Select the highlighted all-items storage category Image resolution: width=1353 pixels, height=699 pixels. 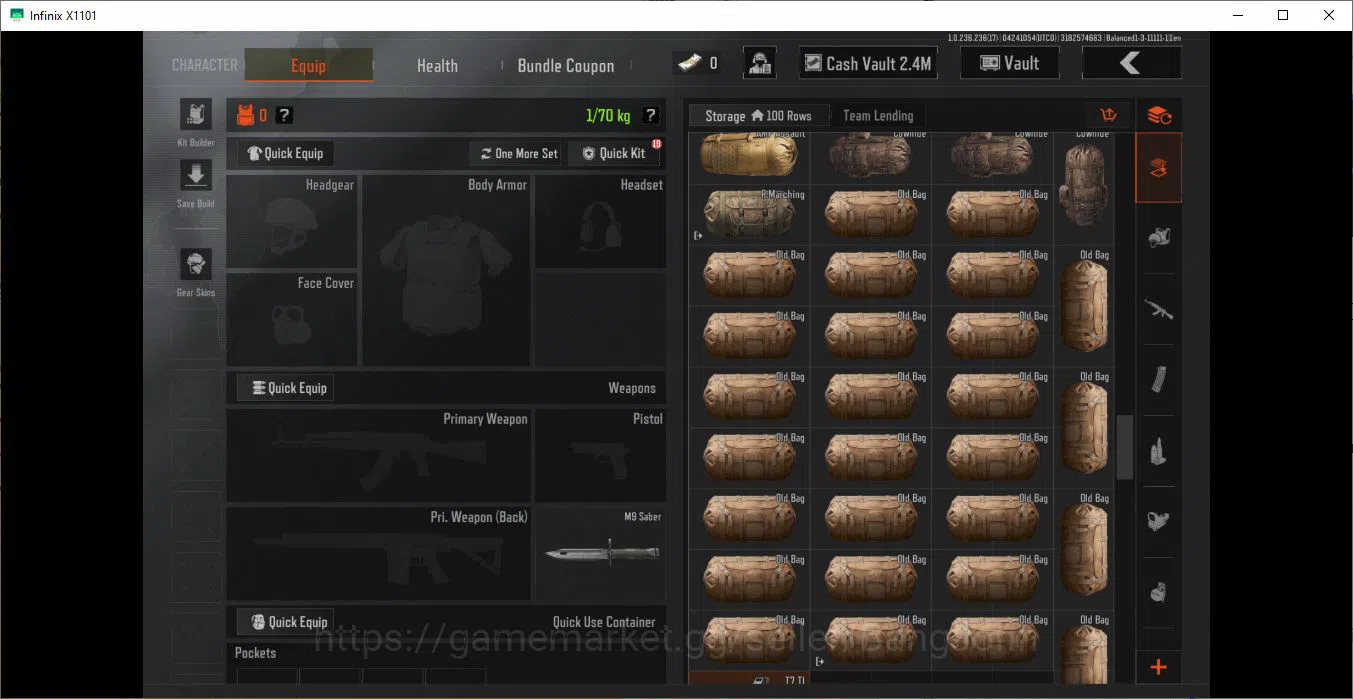click(1159, 167)
